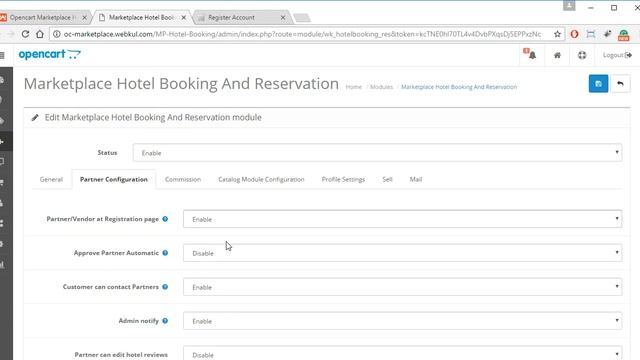Click the puzzle-piece extension icon in the toolbar

click(607, 34)
